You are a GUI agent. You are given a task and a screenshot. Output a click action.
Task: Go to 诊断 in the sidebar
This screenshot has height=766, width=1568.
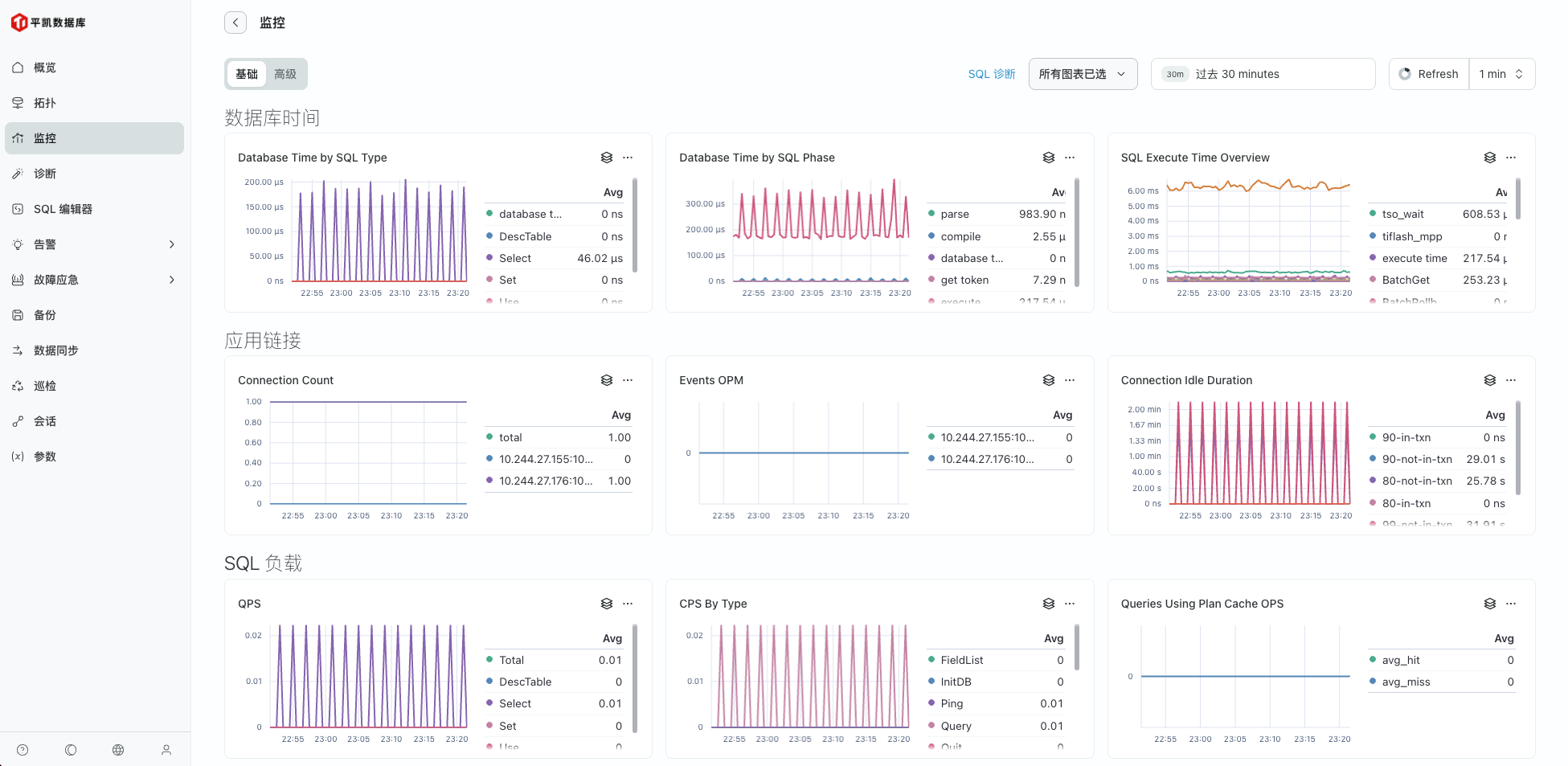tap(45, 174)
